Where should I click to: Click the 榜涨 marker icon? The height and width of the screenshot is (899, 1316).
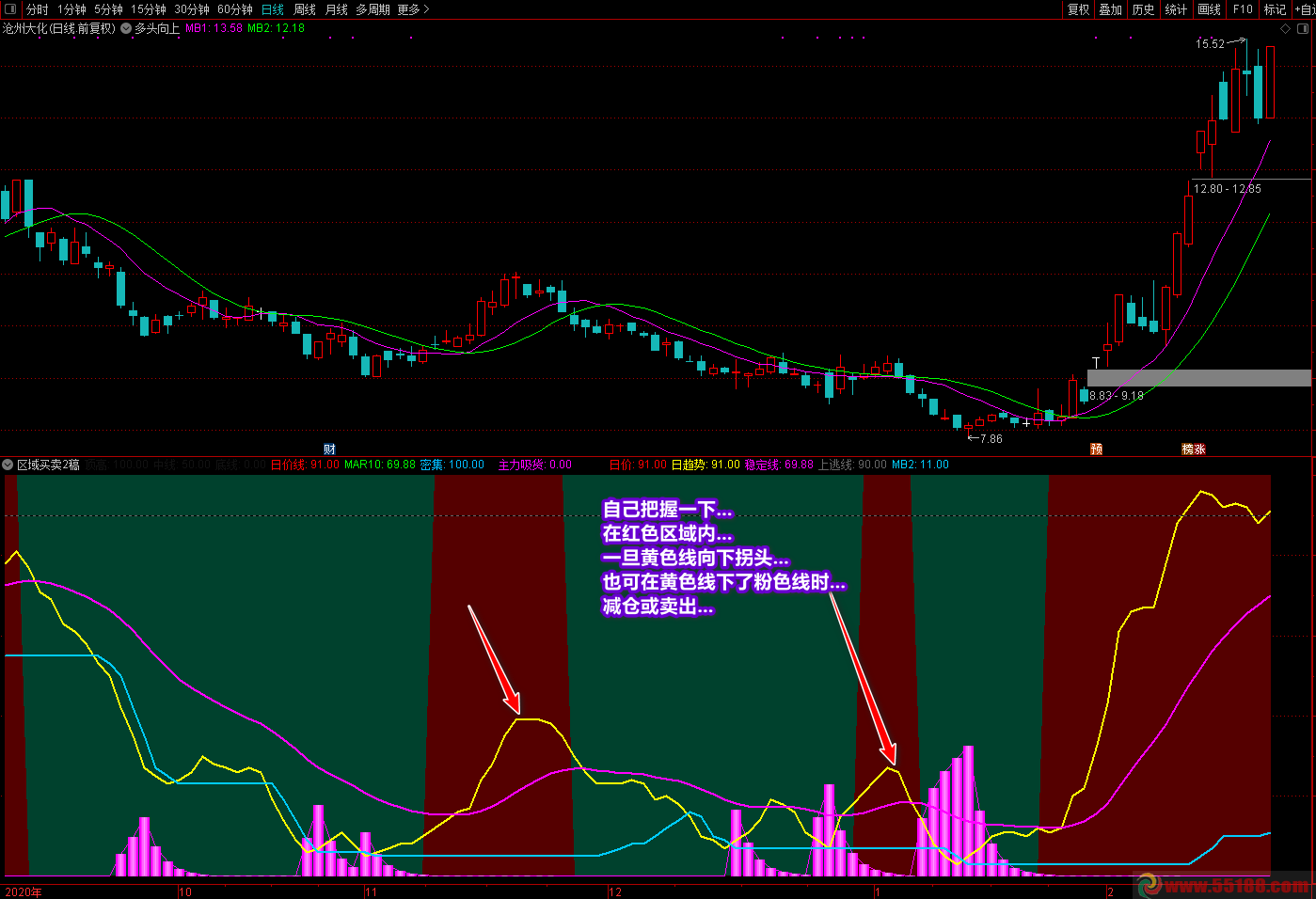[1194, 449]
